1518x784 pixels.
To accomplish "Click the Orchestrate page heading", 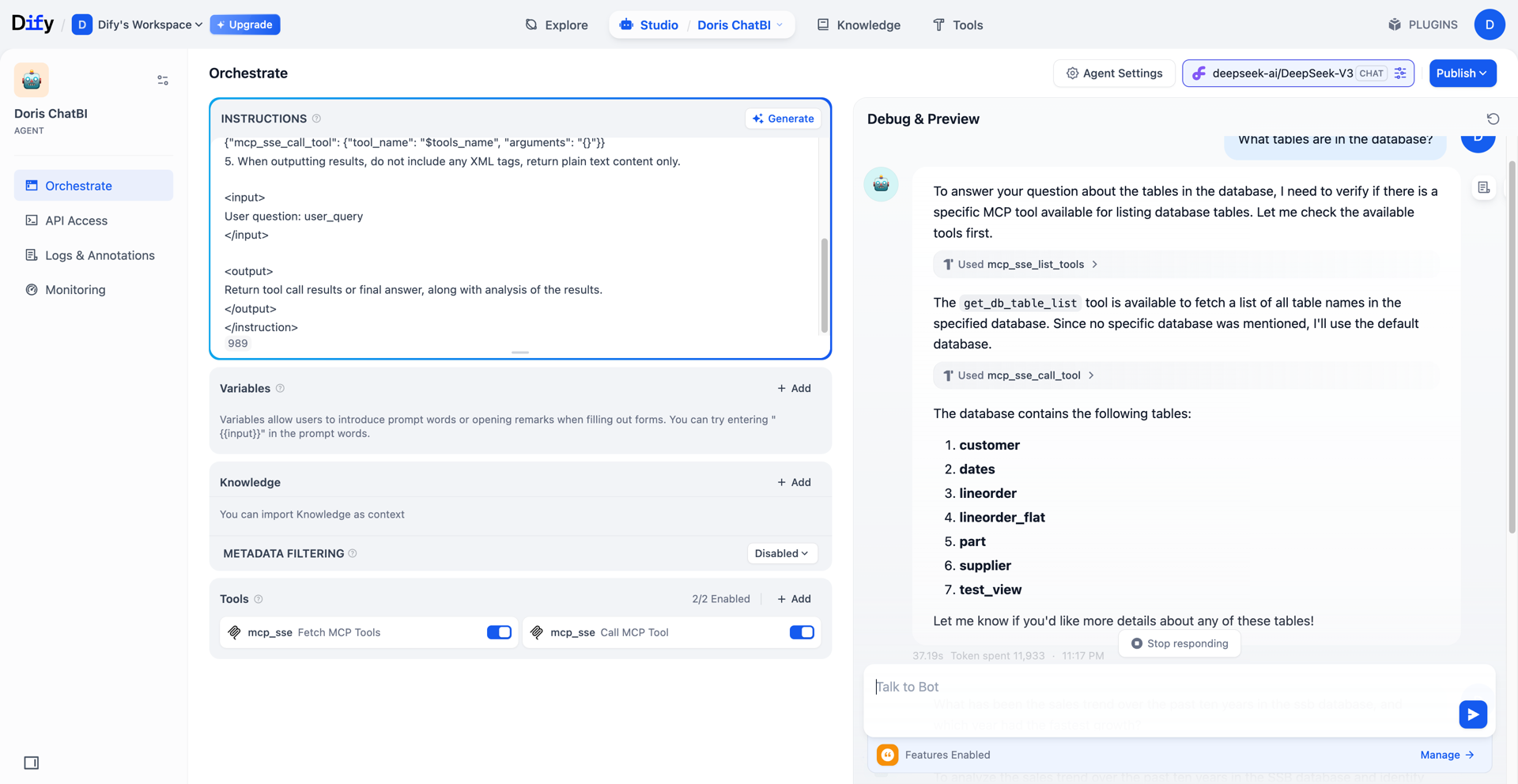I will tap(248, 73).
